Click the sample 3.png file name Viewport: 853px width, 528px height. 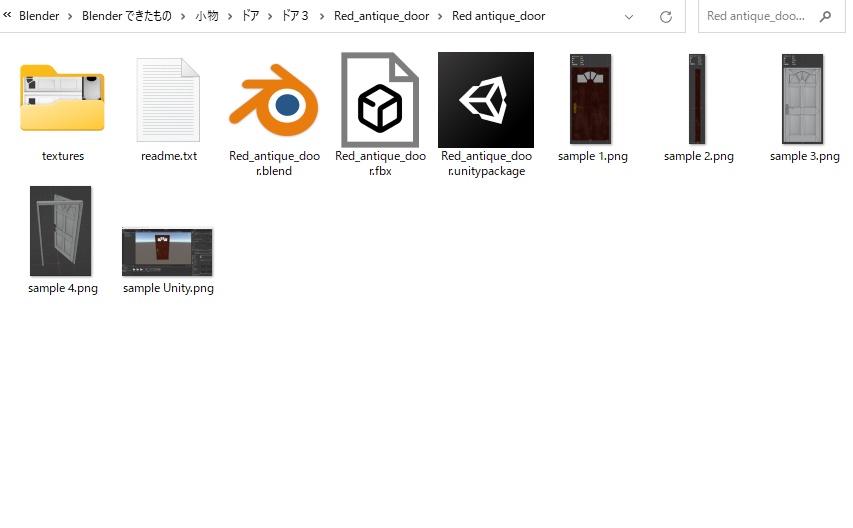pos(805,157)
